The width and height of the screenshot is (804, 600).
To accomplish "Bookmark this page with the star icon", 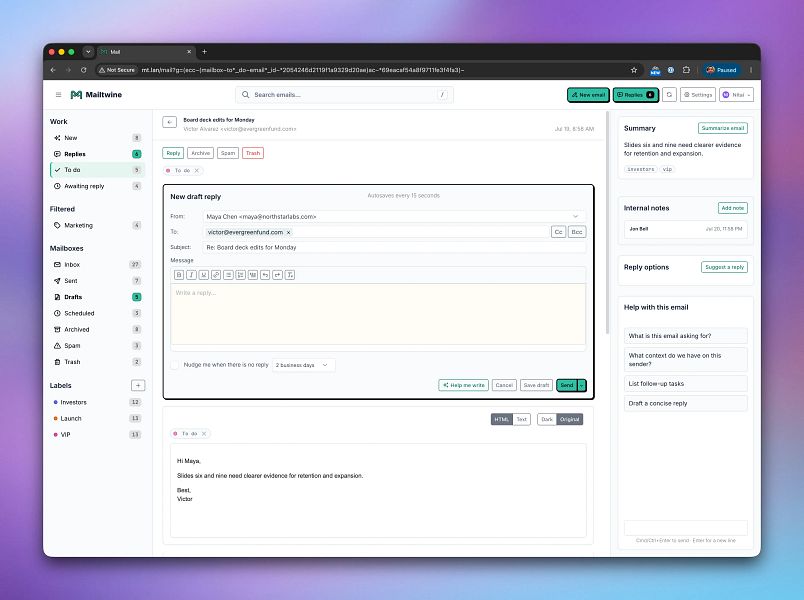I will coord(634,70).
